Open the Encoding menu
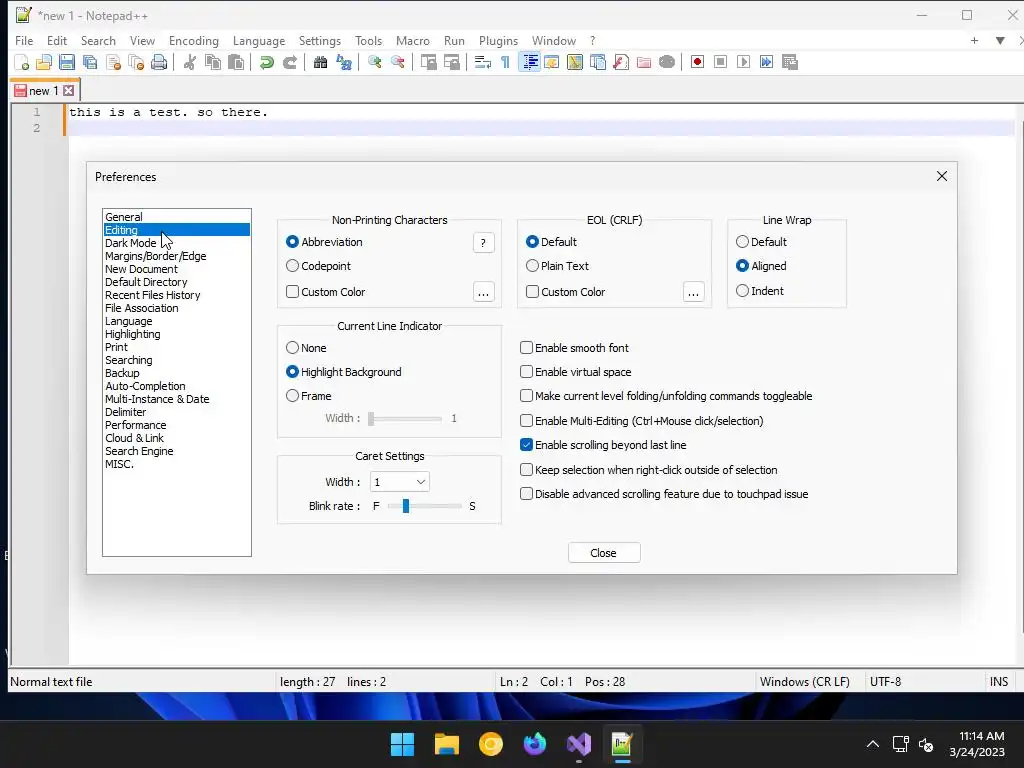The width and height of the screenshot is (1024, 768). 193,40
